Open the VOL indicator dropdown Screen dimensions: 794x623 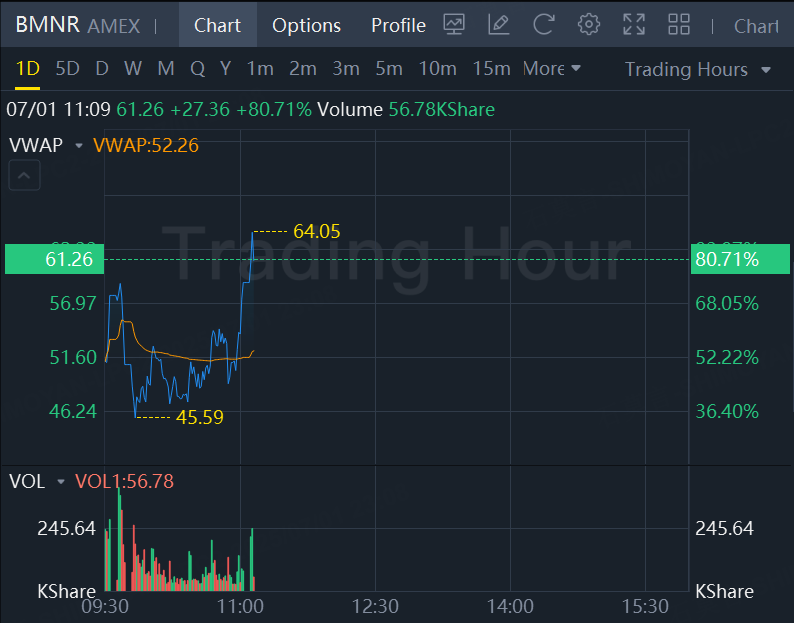pos(60,482)
